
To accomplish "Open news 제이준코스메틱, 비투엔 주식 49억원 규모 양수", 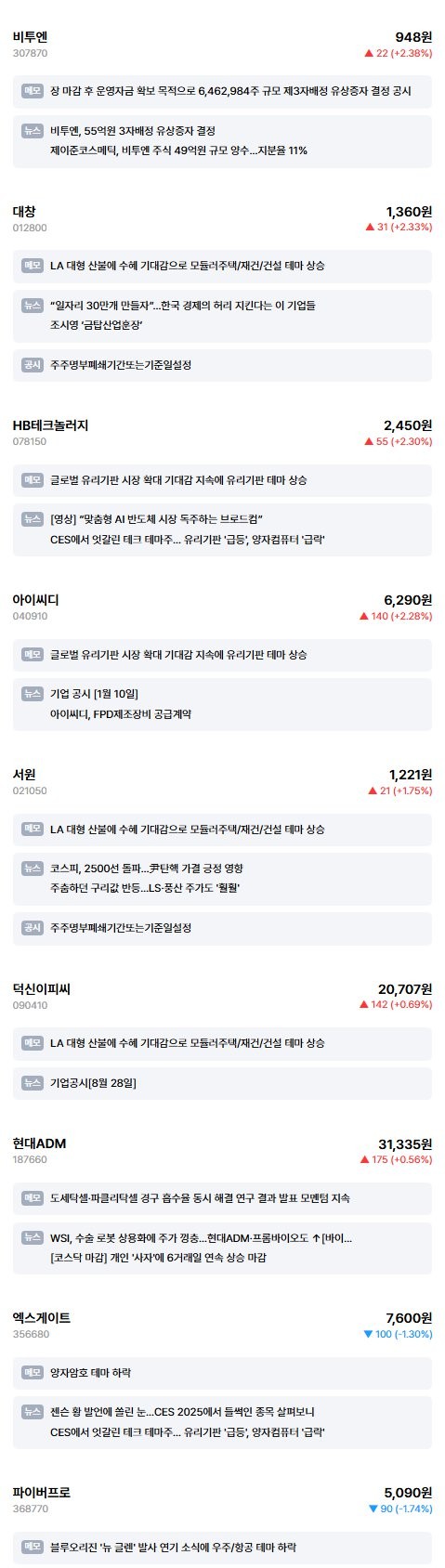I will coord(178,150).
